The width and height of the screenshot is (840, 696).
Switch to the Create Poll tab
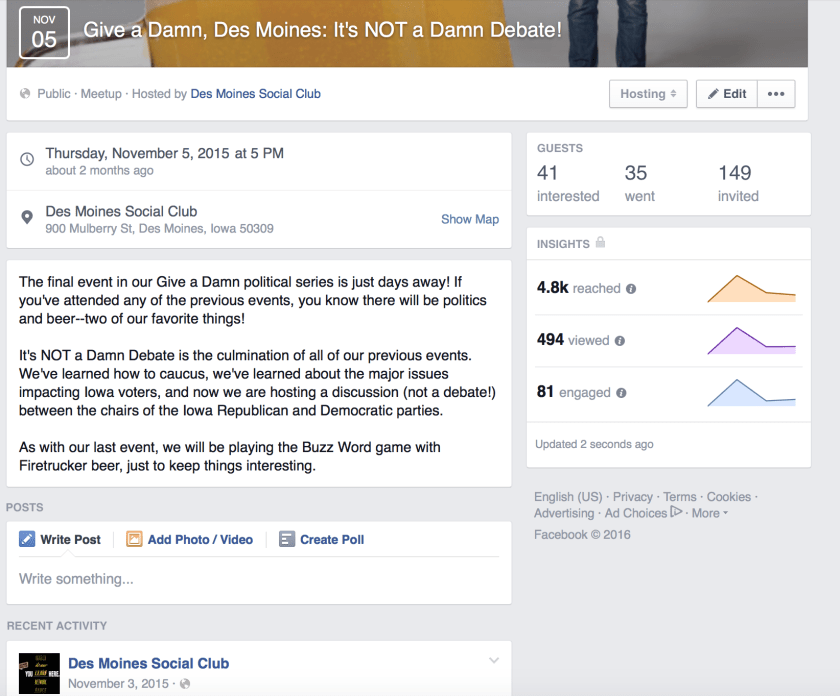pos(321,539)
